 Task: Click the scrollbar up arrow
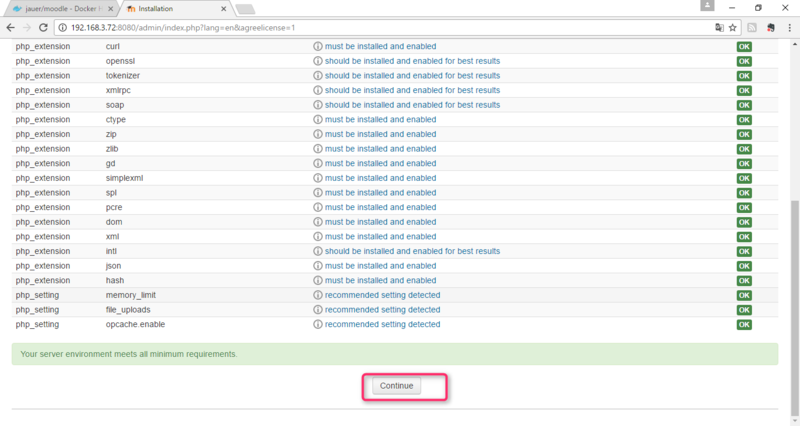coord(794,44)
